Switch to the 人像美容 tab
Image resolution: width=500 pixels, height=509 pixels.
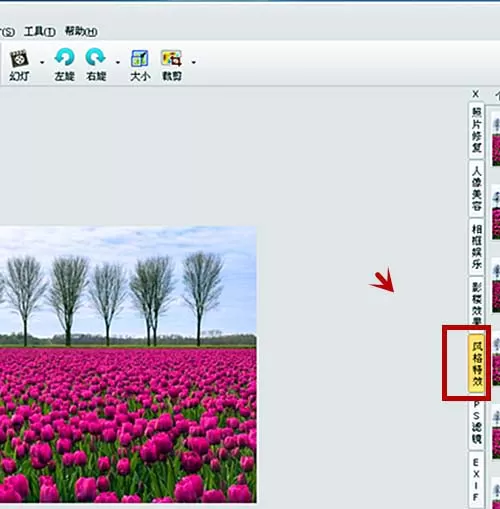tap(476, 188)
